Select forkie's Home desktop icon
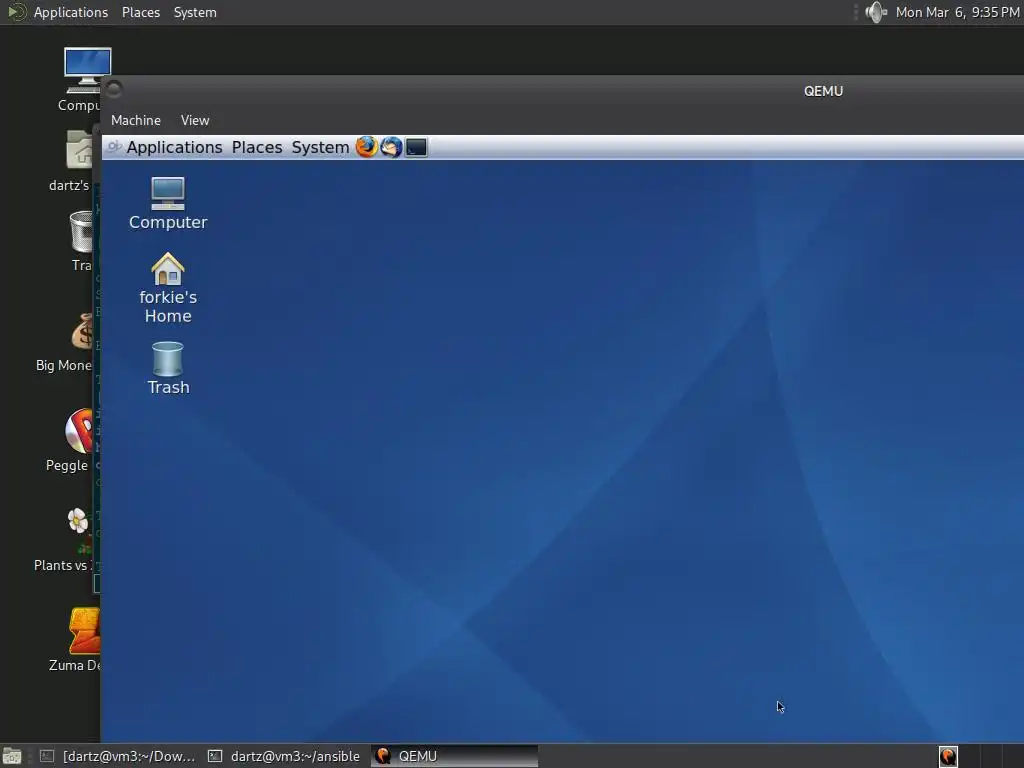Image resolution: width=1024 pixels, height=768 pixels. tap(168, 288)
